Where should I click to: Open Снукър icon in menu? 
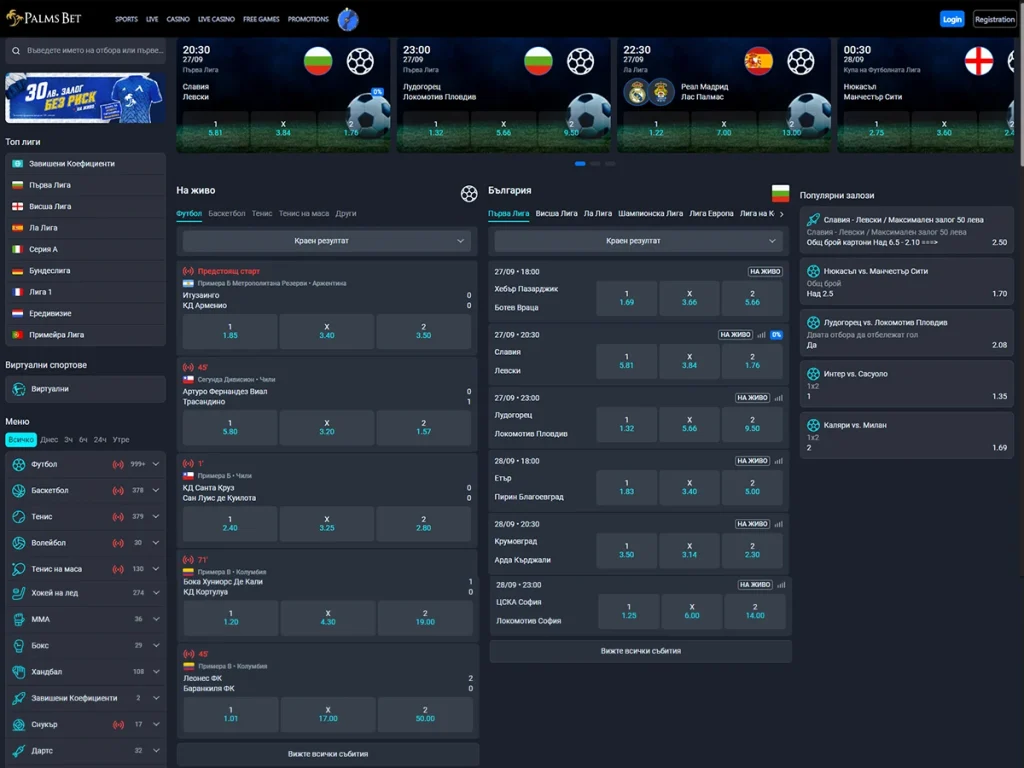(x=18, y=724)
